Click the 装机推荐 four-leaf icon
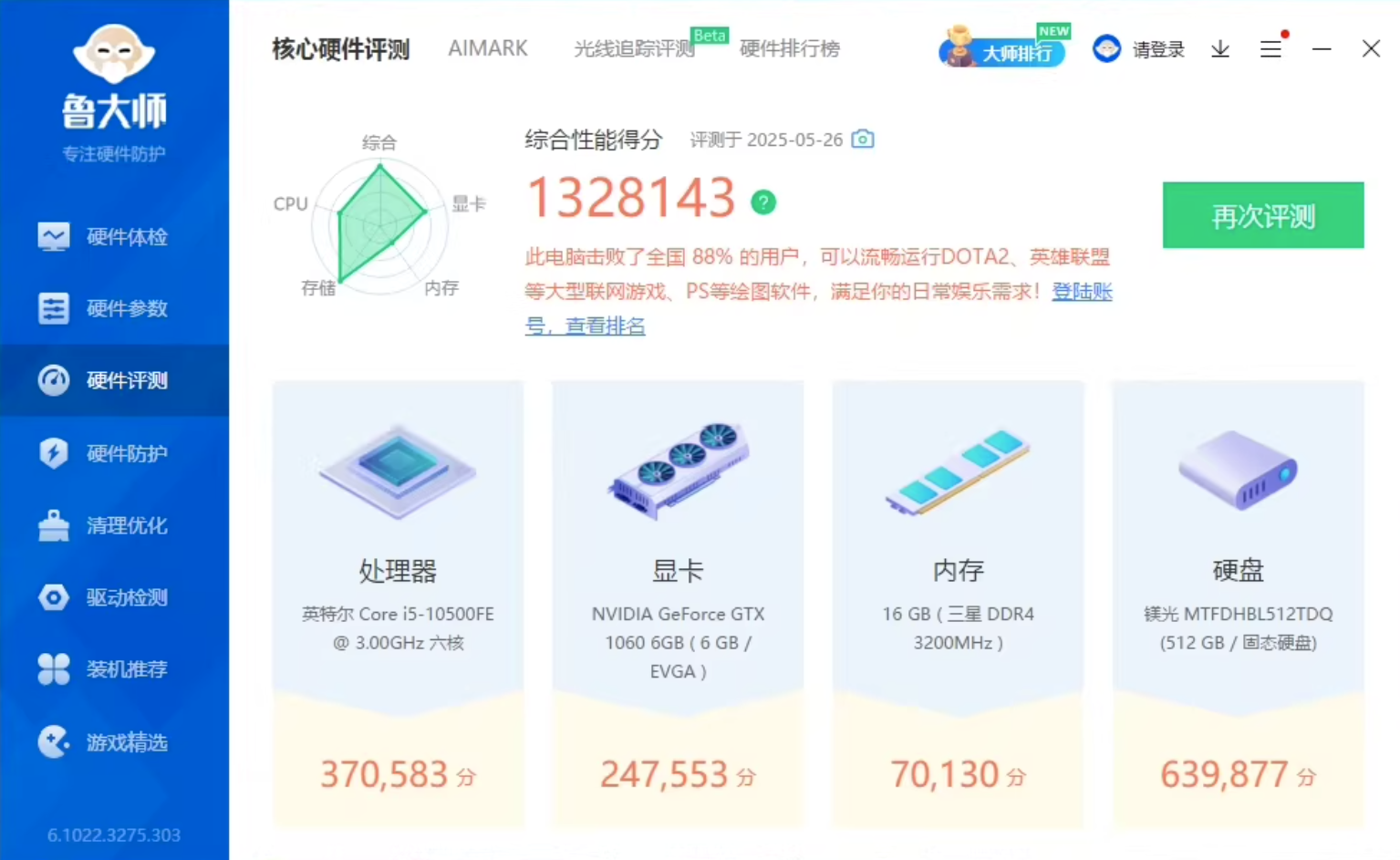This screenshot has height=860, width=1400. coord(54,669)
